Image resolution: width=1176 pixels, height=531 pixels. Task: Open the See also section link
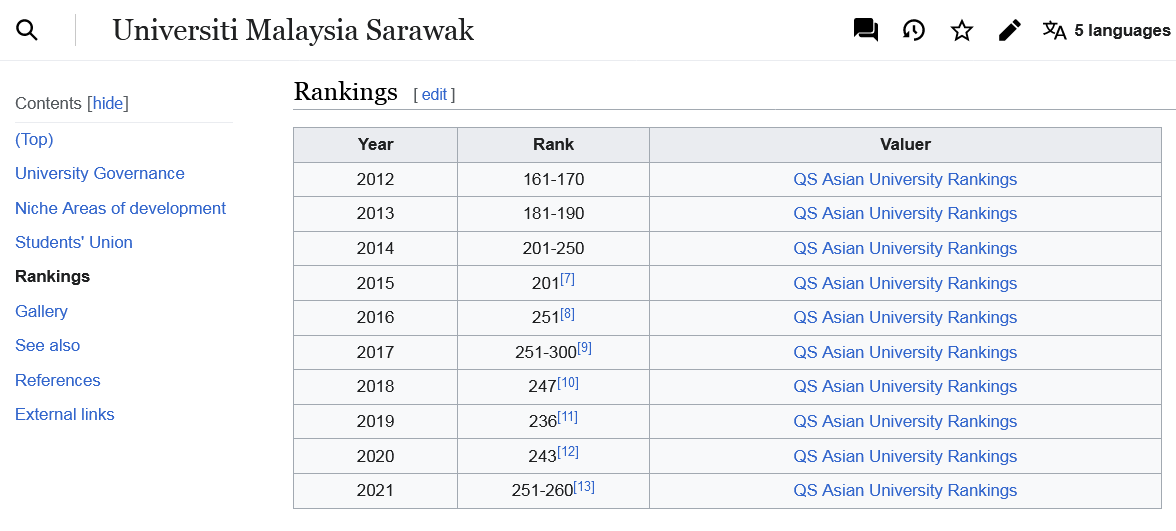47,346
